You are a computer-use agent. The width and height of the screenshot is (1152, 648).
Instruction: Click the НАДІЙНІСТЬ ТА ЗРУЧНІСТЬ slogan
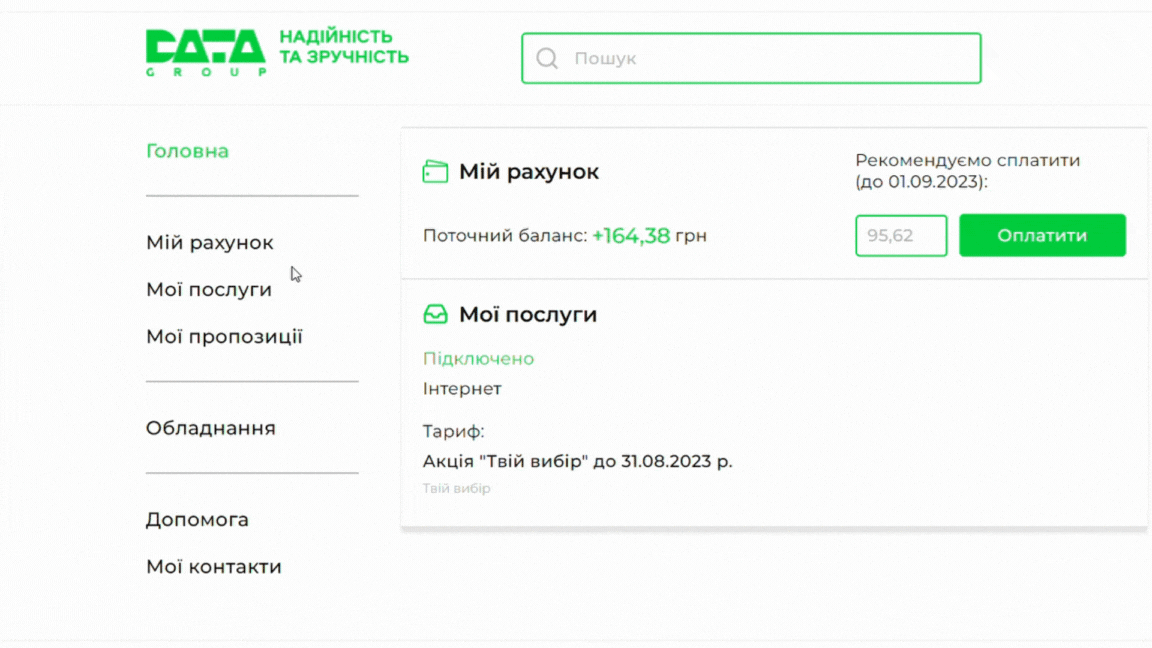click(x=344, y=47)
